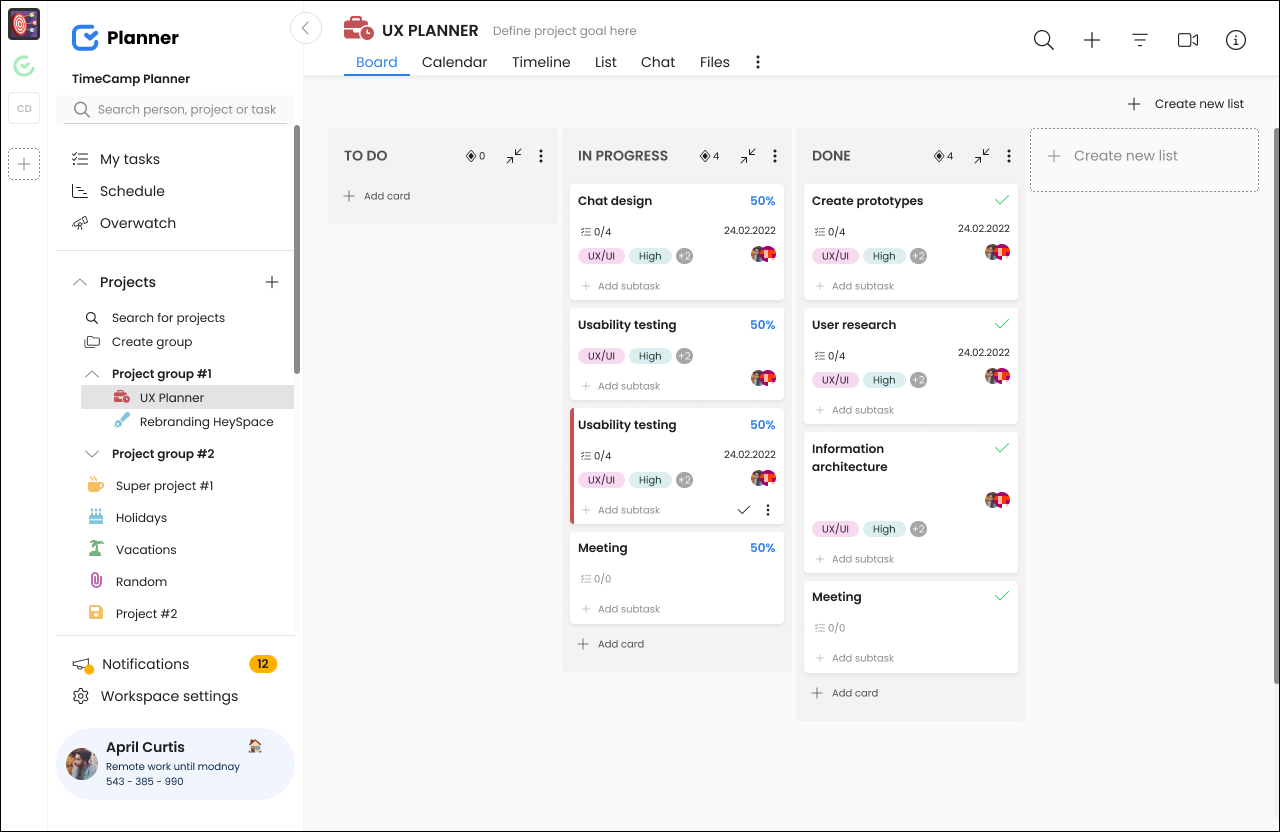This screenshot has height=832, width=1280.
Task: Create a new item with the plus icon
Action: [x=1091, y=40]
